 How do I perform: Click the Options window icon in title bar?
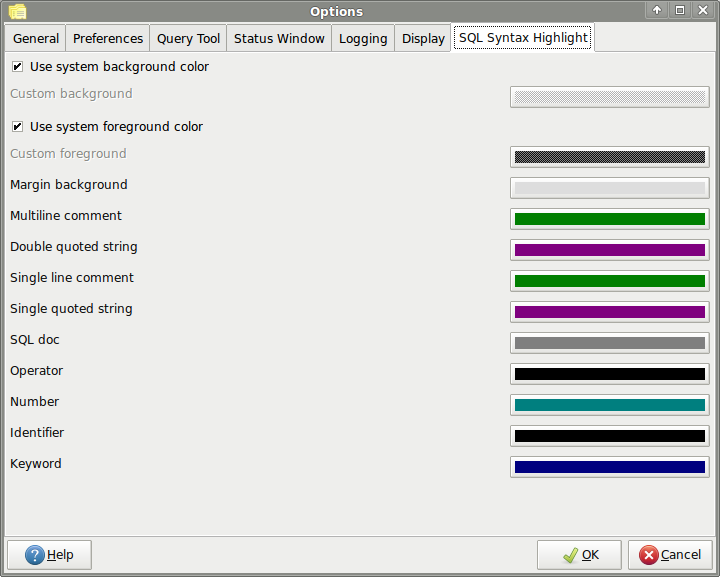(x=17, y=11)
